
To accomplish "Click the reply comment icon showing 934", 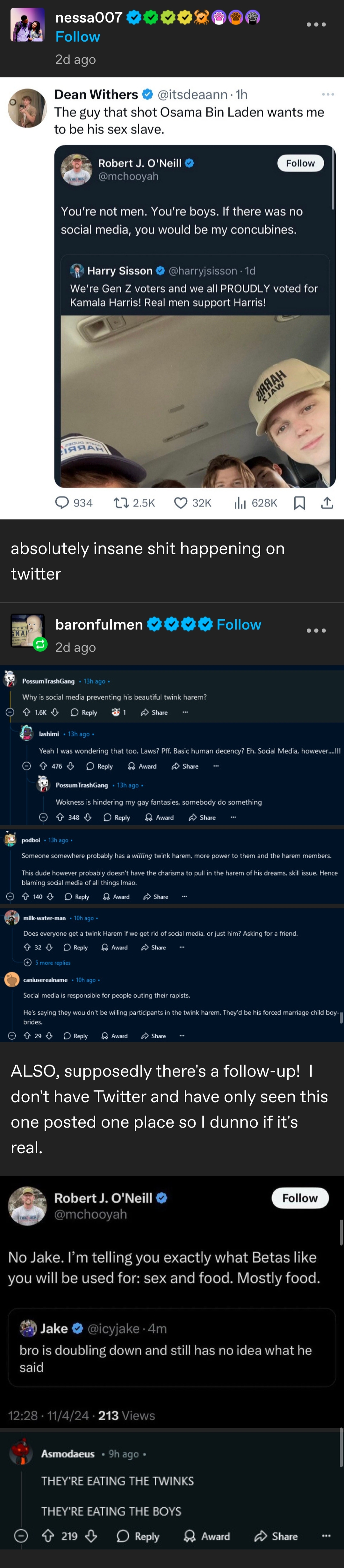I will tap(62, 503).
